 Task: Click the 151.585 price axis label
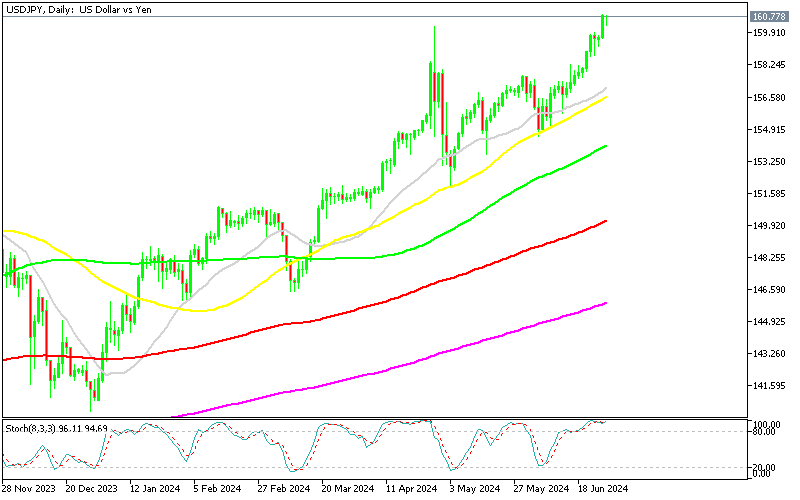coord(769,193)
